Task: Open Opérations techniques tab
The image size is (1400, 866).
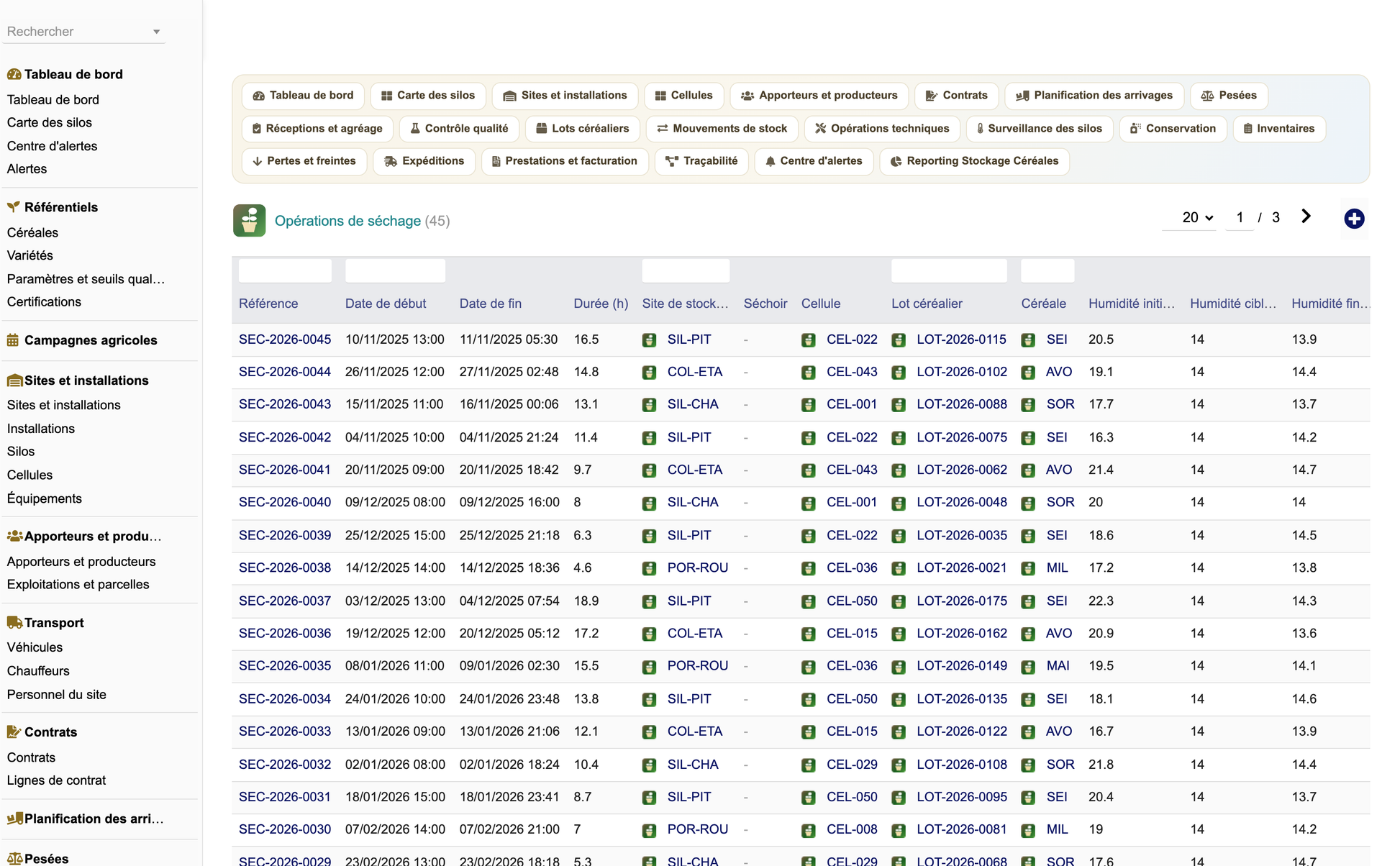Action: pyautogui.click(x=882, y=129)
